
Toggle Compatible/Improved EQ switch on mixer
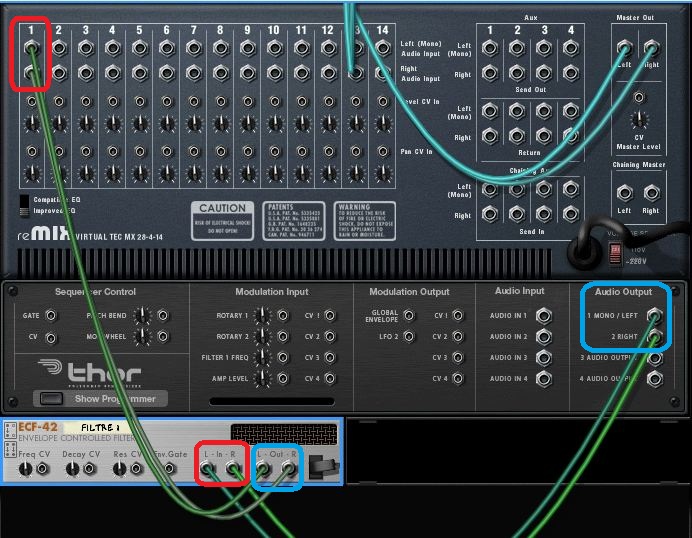coord(24,206)
